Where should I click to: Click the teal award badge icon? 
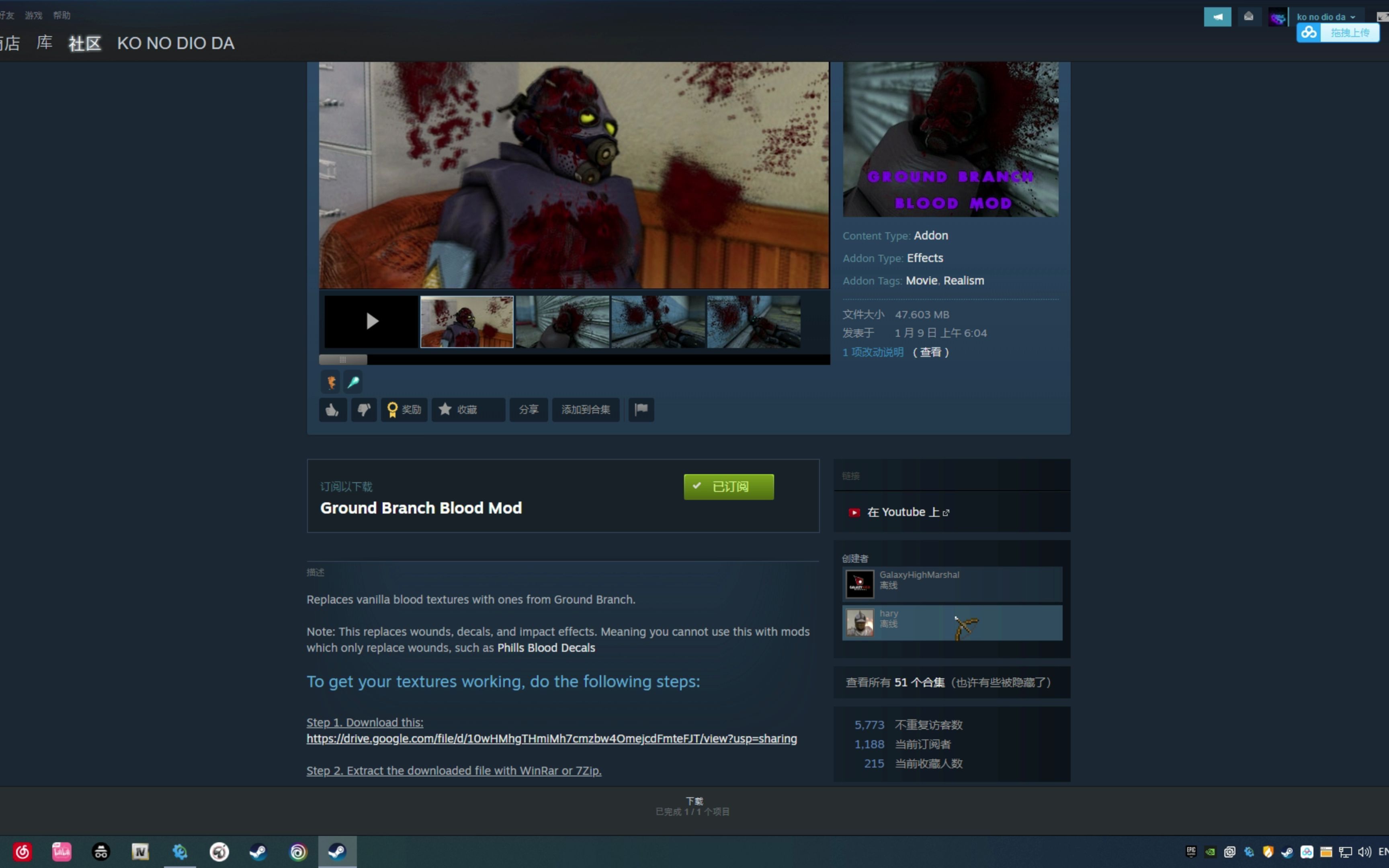pos(353,382)
